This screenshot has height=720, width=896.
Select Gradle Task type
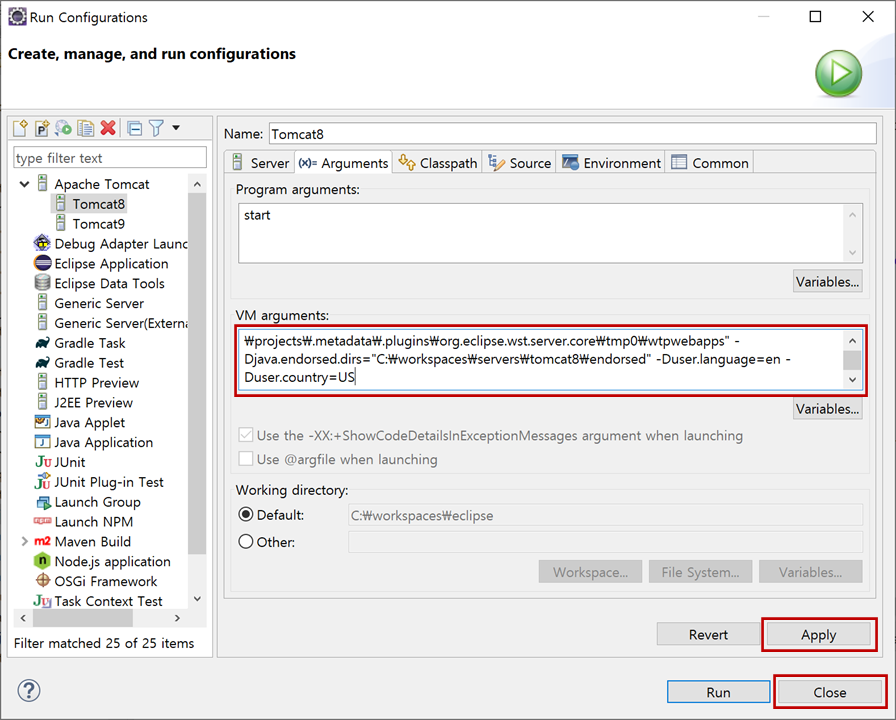(81, 343)
